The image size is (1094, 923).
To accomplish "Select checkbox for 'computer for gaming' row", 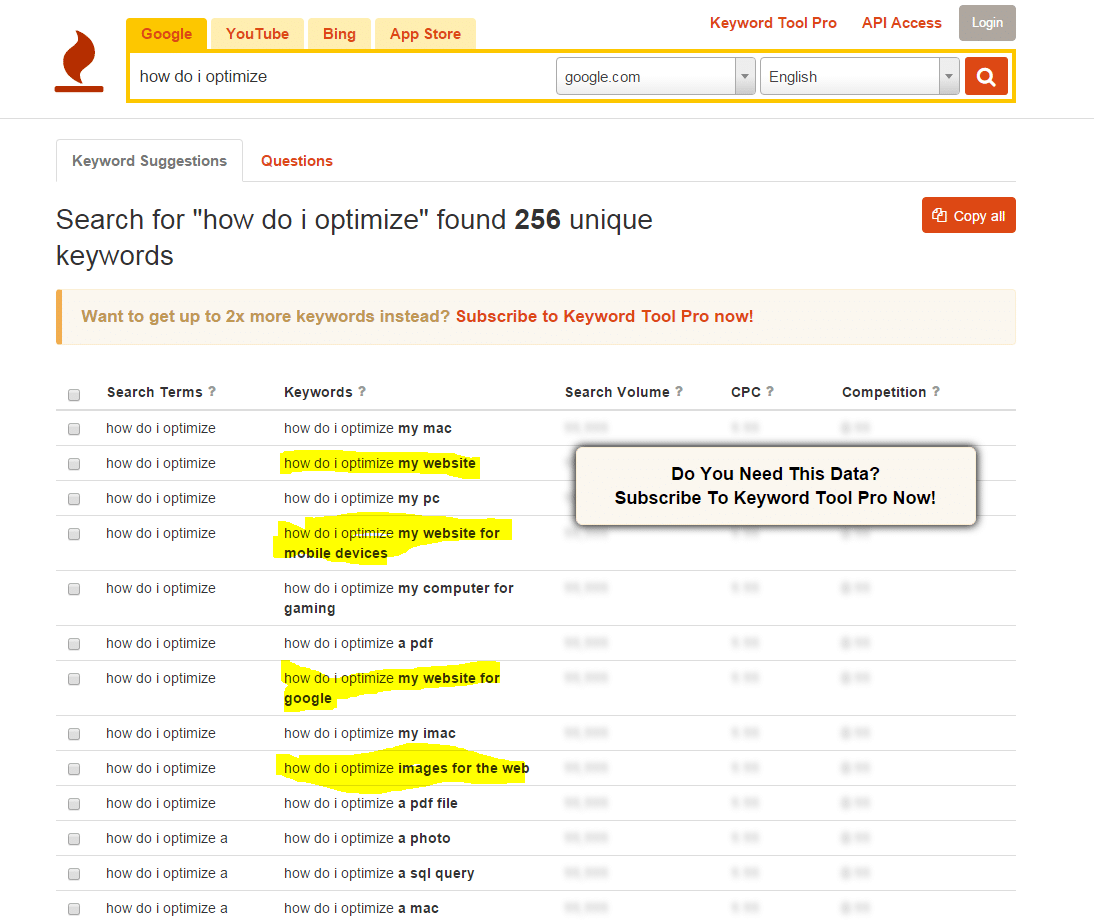I will point(74,589).
